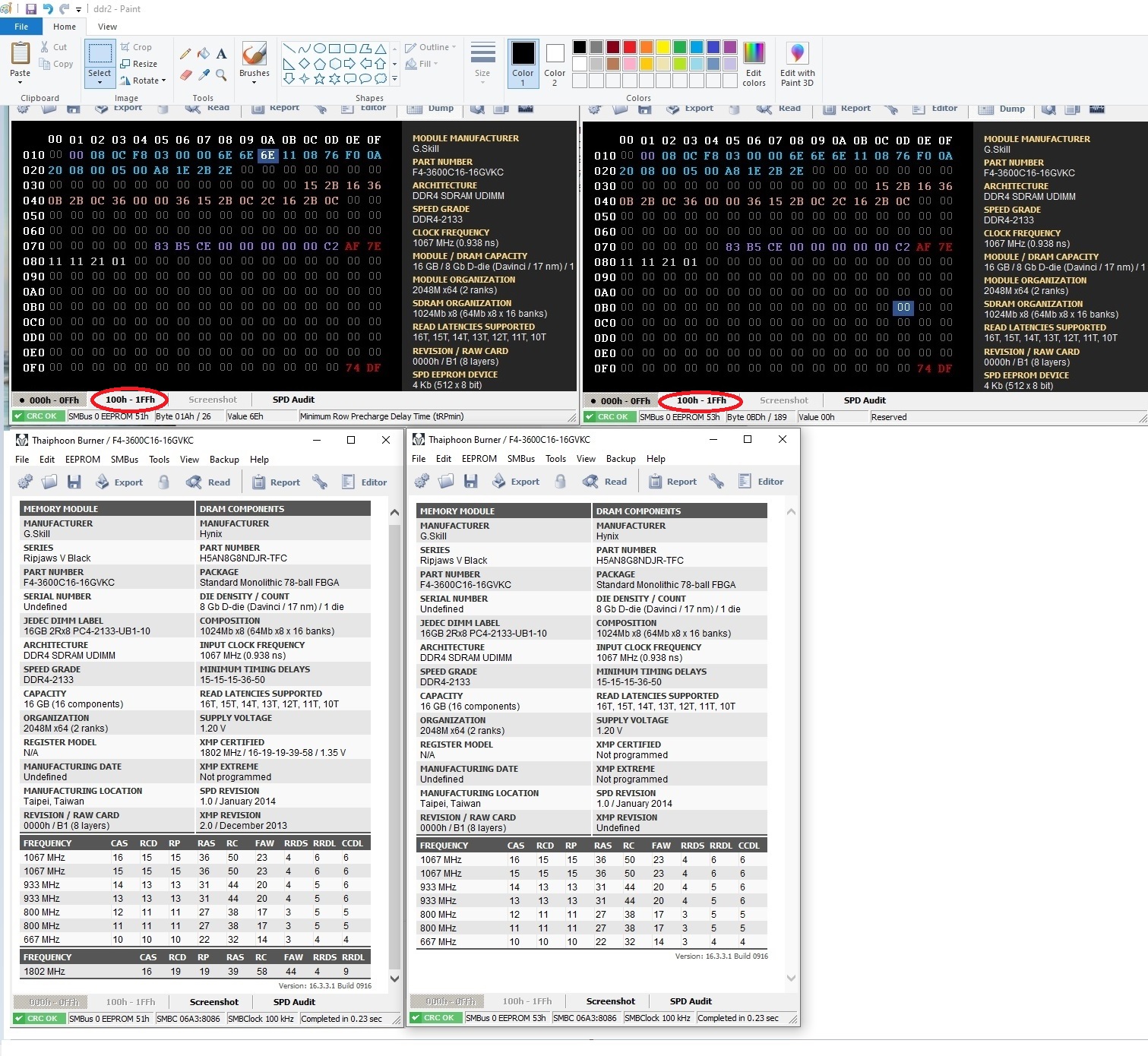Screen dimensions: 1148x1056
Task: Click the Crop button
Action: (x=137, y=47)
